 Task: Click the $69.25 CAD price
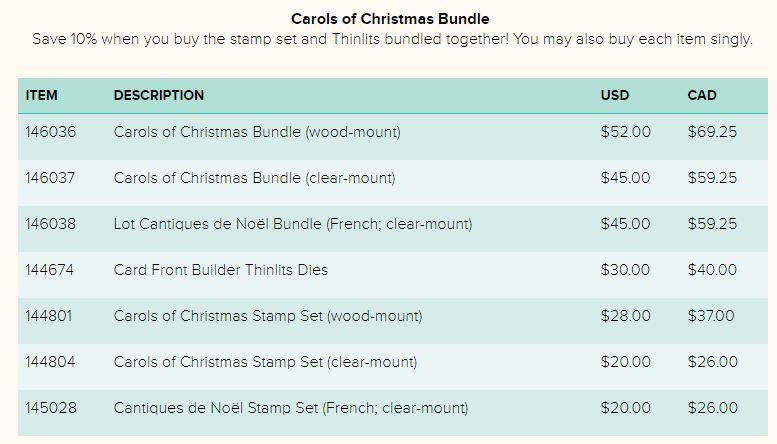712,132
